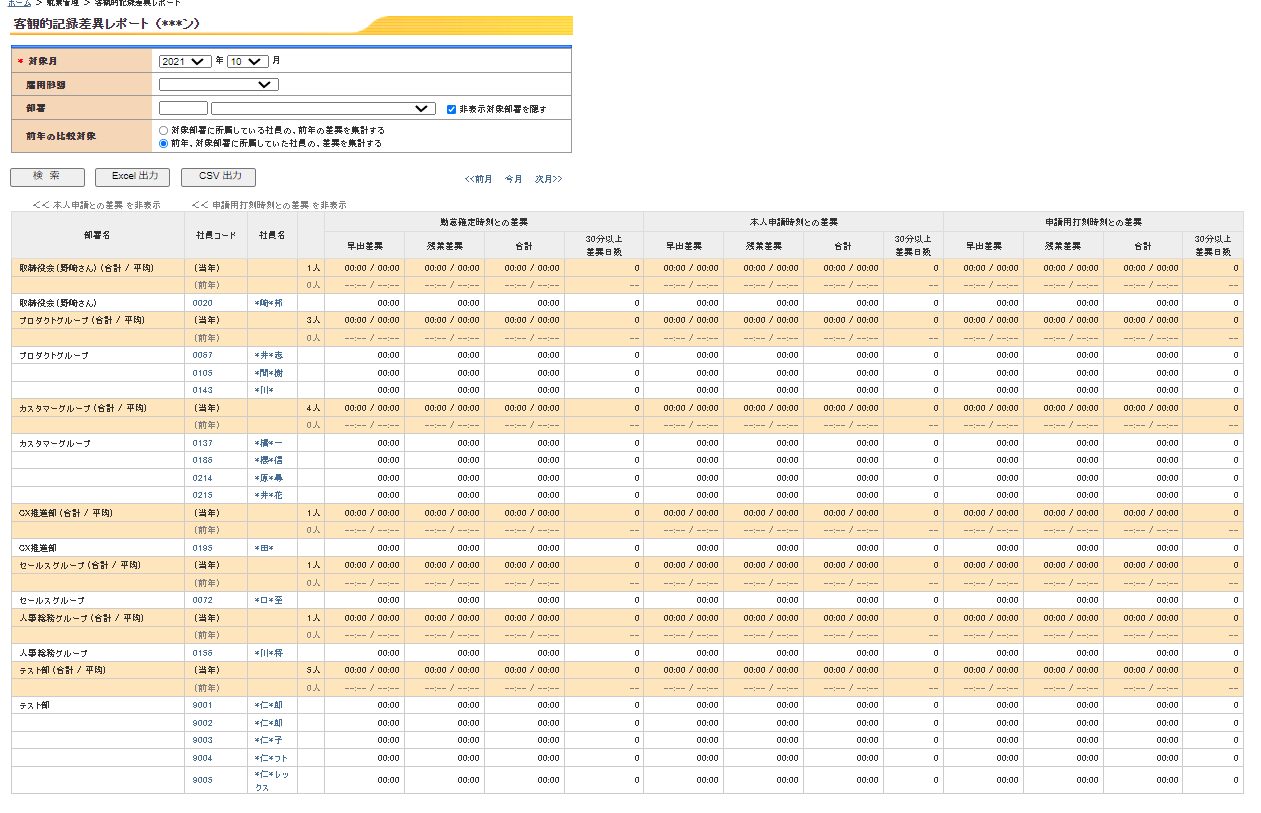Focus the 部署 code text field

(183, 108)
